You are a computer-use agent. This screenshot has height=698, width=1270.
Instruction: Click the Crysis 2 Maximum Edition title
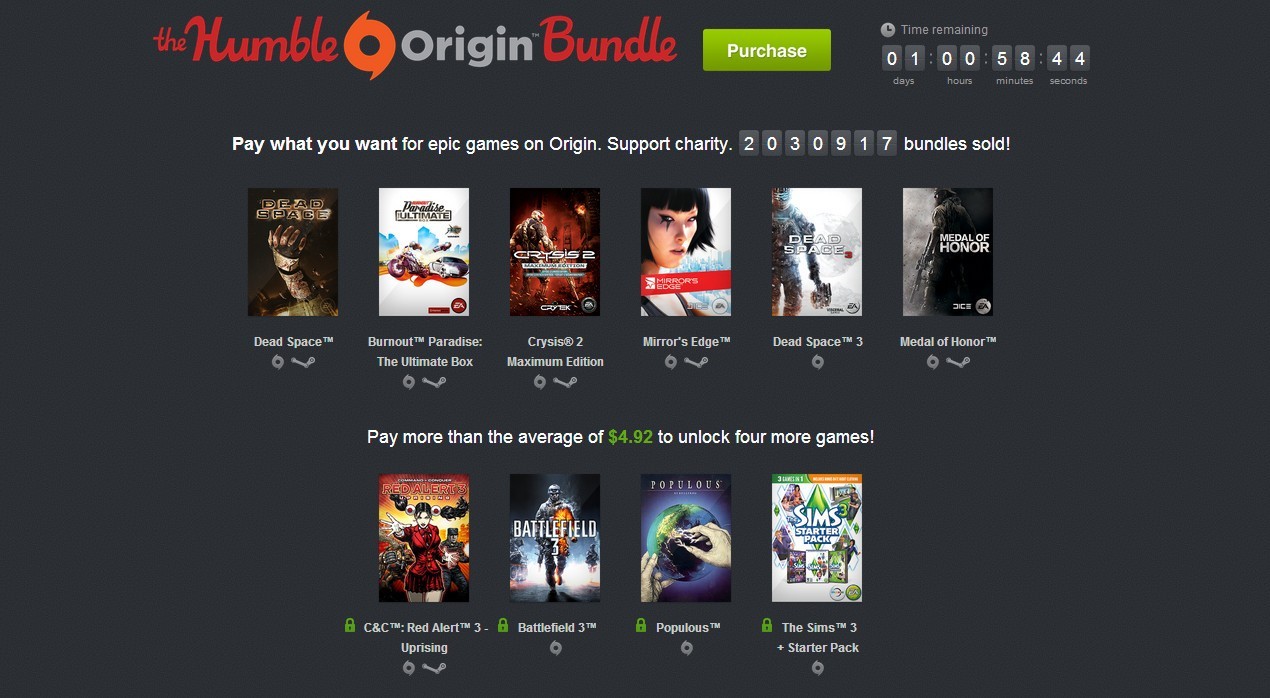(x=555, y=352)
